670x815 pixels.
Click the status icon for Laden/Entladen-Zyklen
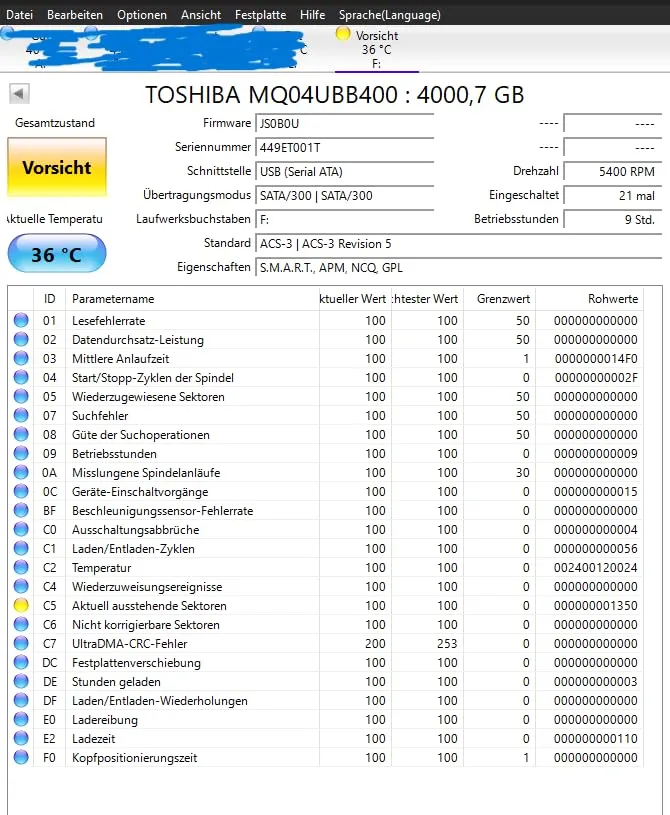tap(21, 548)
